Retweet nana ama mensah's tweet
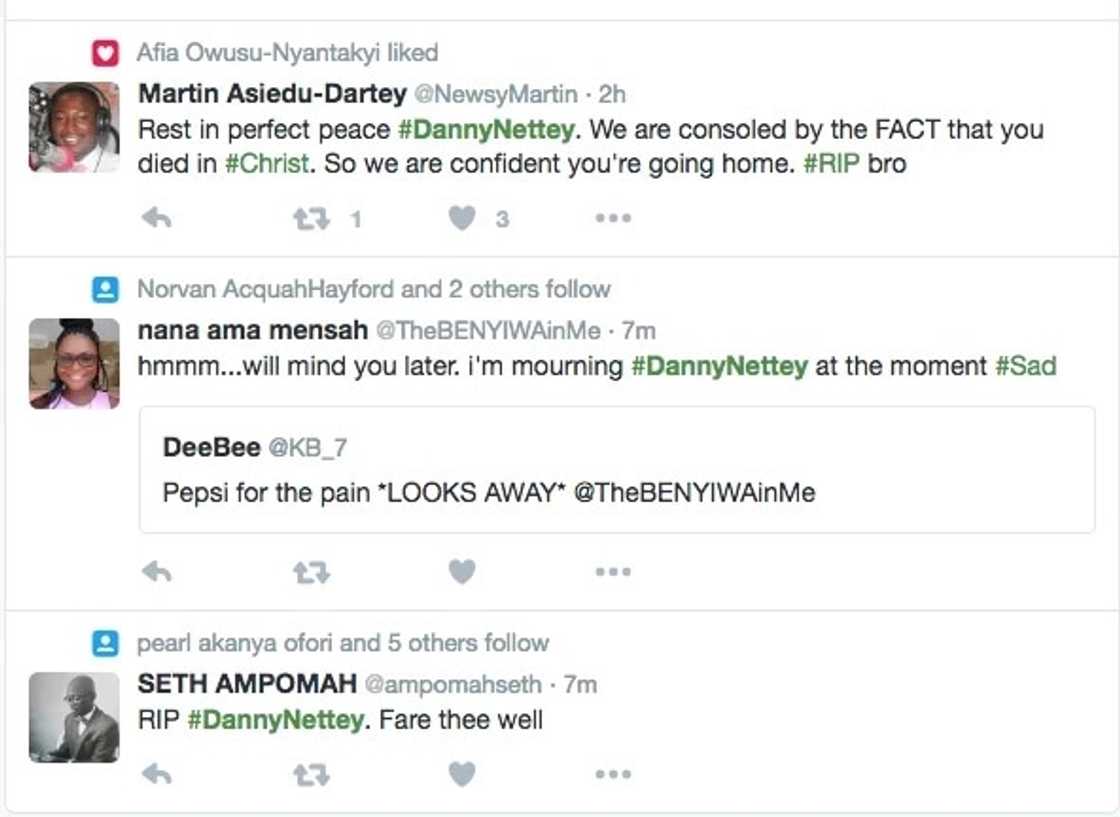Image resolution: width=1120 pixels, height=817 pixels. click(x=311, y=571)
